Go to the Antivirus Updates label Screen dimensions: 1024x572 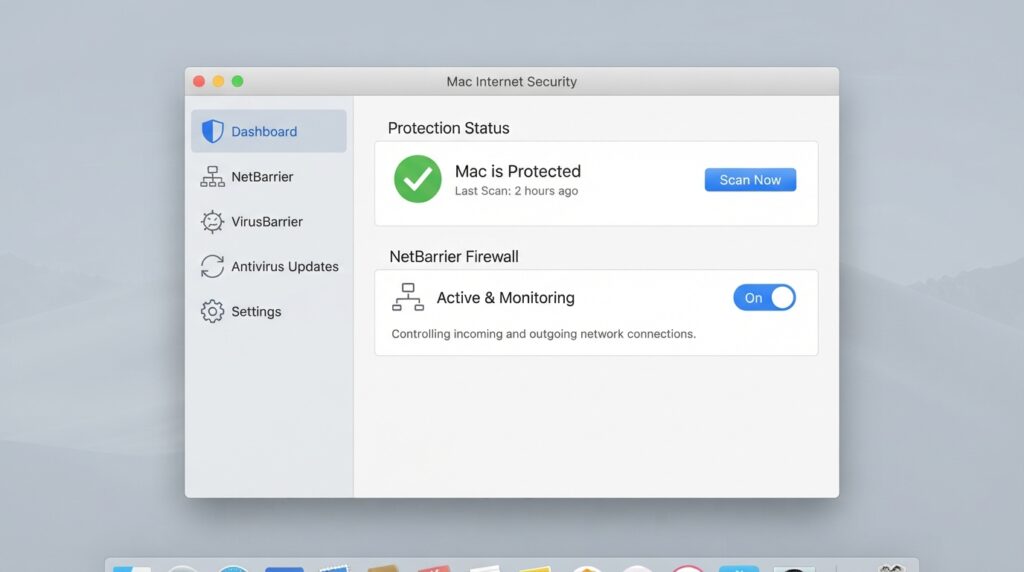[285, 266]
